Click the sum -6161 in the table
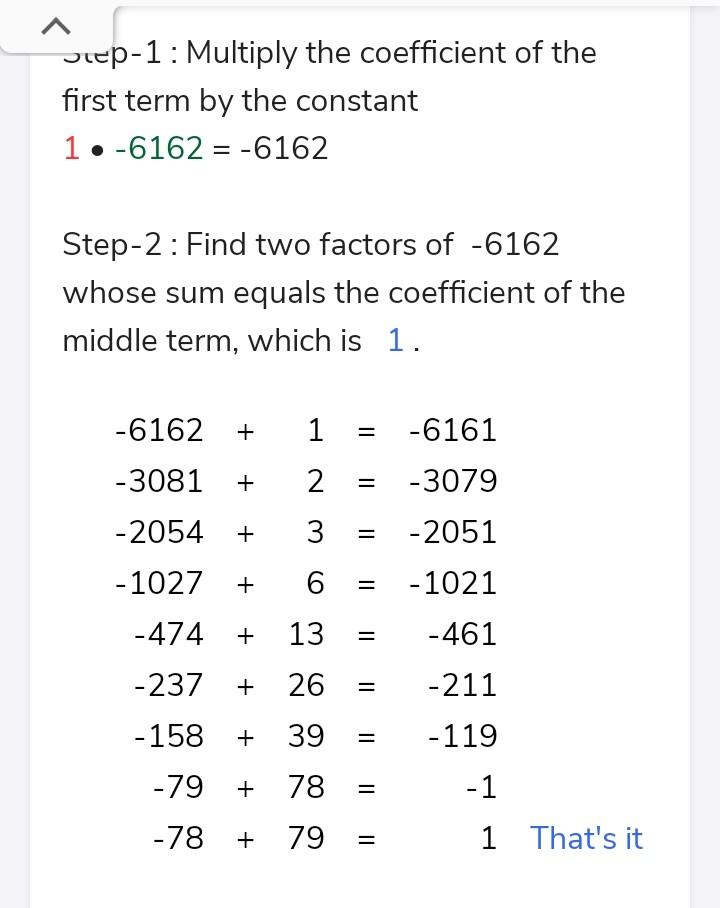Viewport: 720px width, 908px height. coord(453,430)
